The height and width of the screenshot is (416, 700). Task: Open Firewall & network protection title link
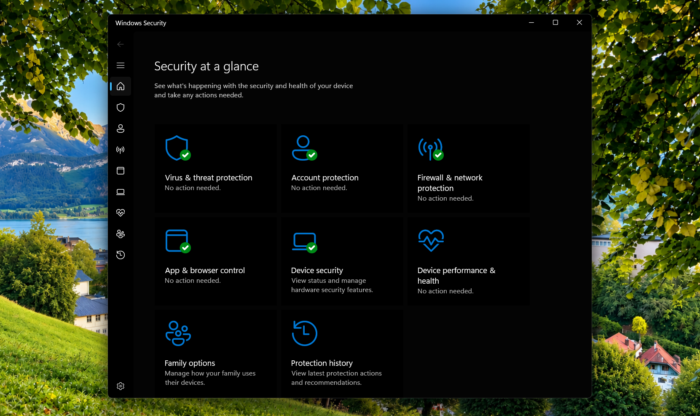[450, 183]
